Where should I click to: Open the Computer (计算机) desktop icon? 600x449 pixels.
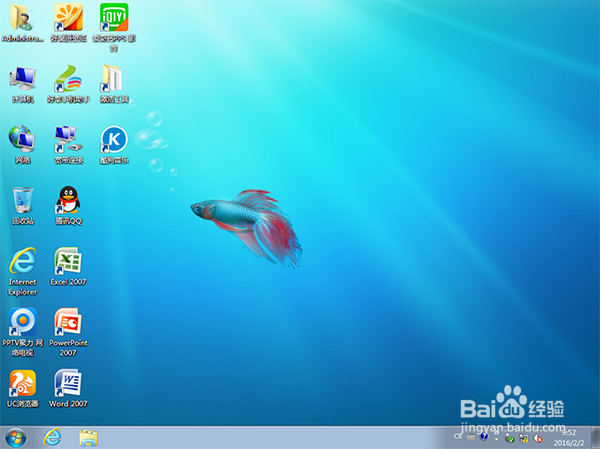click(x=23, y=84)
